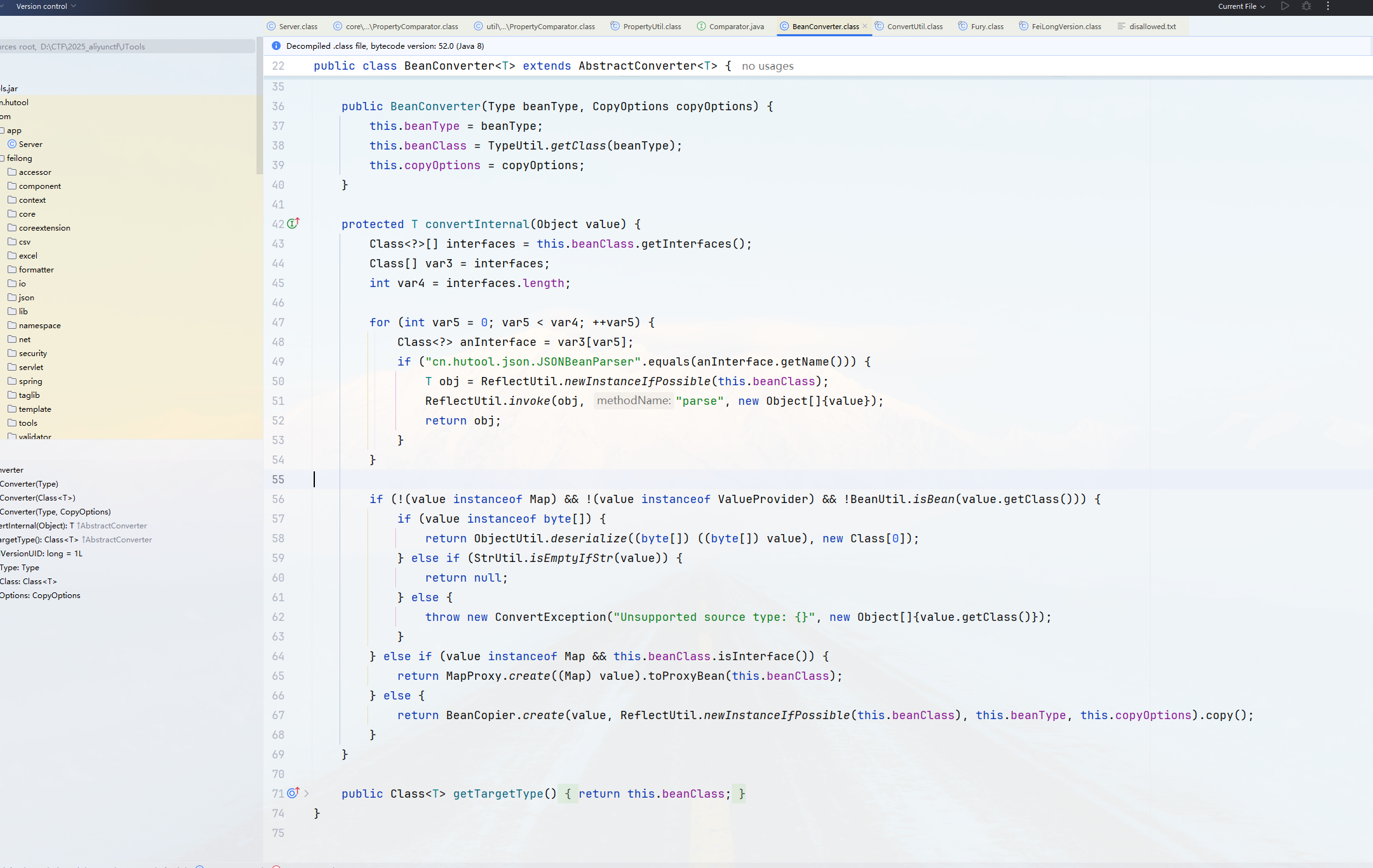Image resolution: width=1373 pixels, height=868 pixels.
Task: Click the Run button icon
Action: (x=1285, y=6)
